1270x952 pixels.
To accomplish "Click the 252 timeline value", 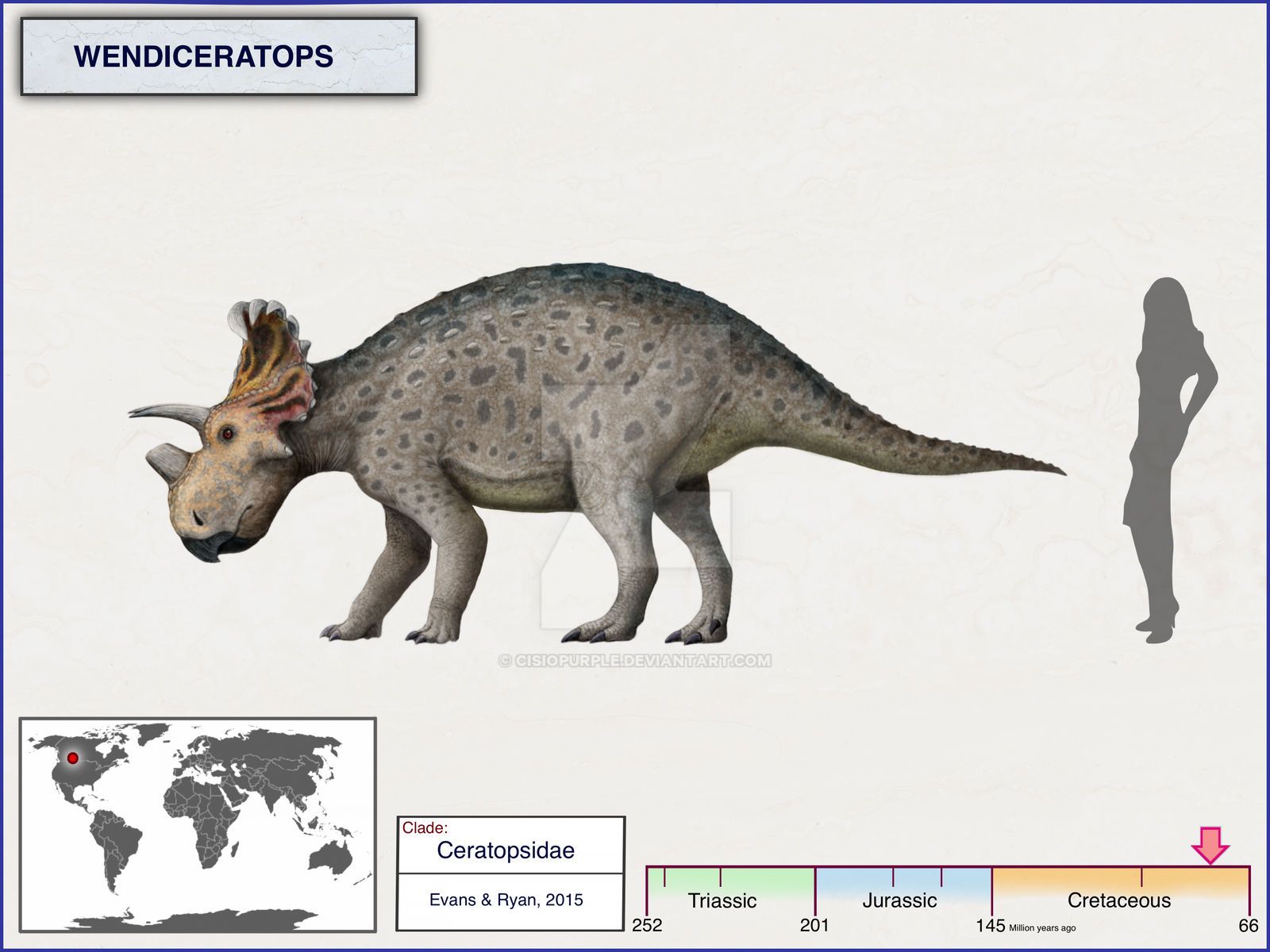I will 647,925.
